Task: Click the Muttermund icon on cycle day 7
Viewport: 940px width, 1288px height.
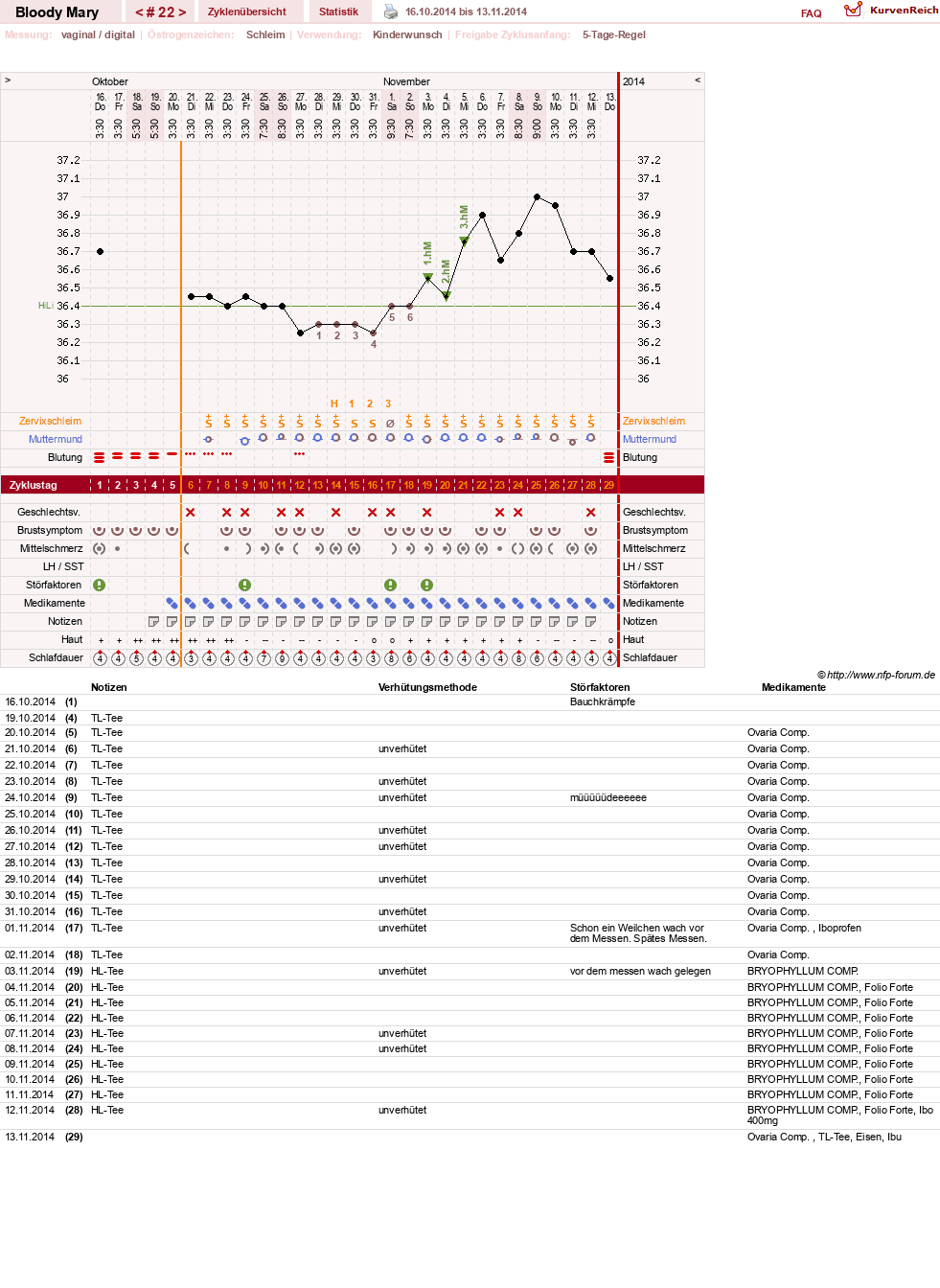Action: coord(209,439)
